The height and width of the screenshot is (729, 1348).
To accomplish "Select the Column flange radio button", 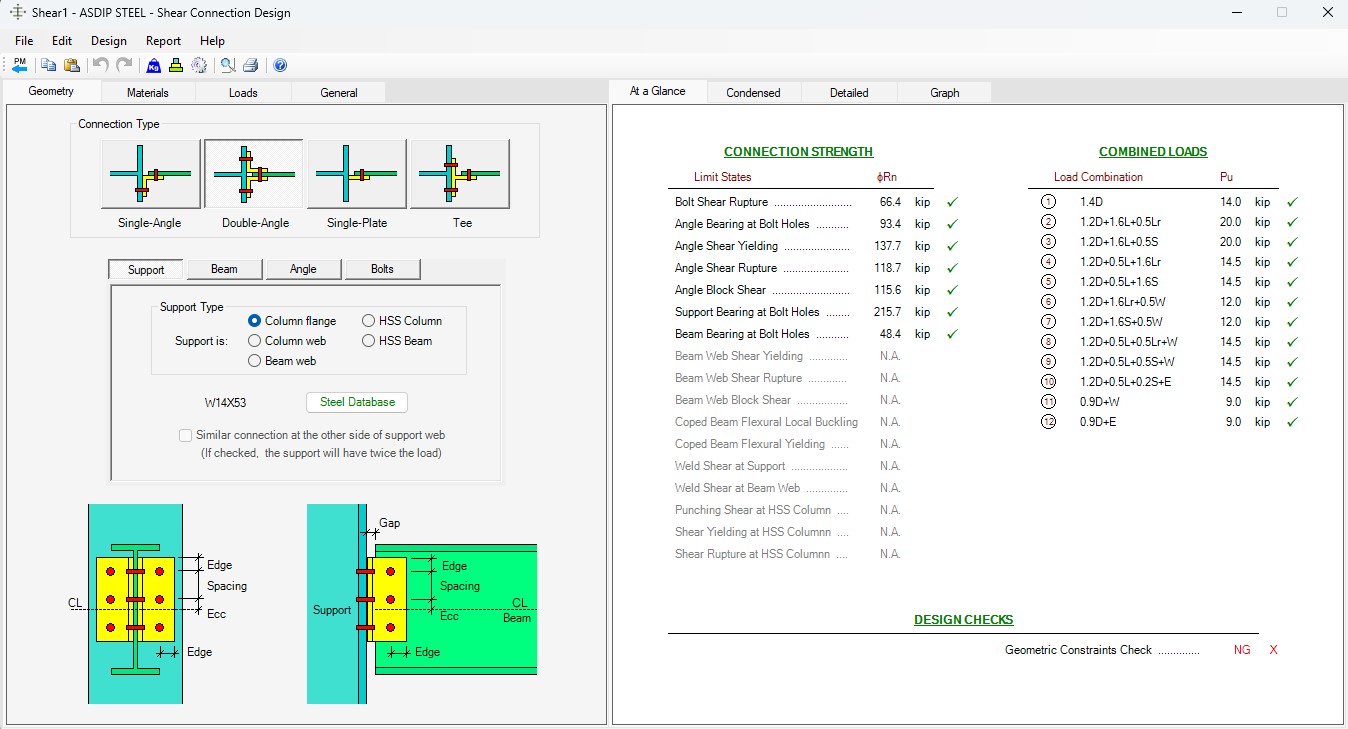I will pyautogui.click(x=255, y=321).
